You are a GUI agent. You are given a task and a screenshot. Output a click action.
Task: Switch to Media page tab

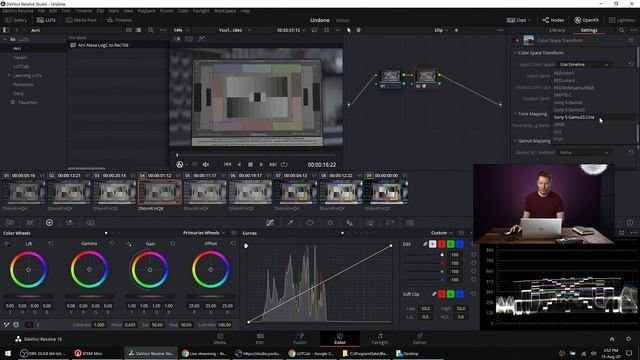pos(220,339)
